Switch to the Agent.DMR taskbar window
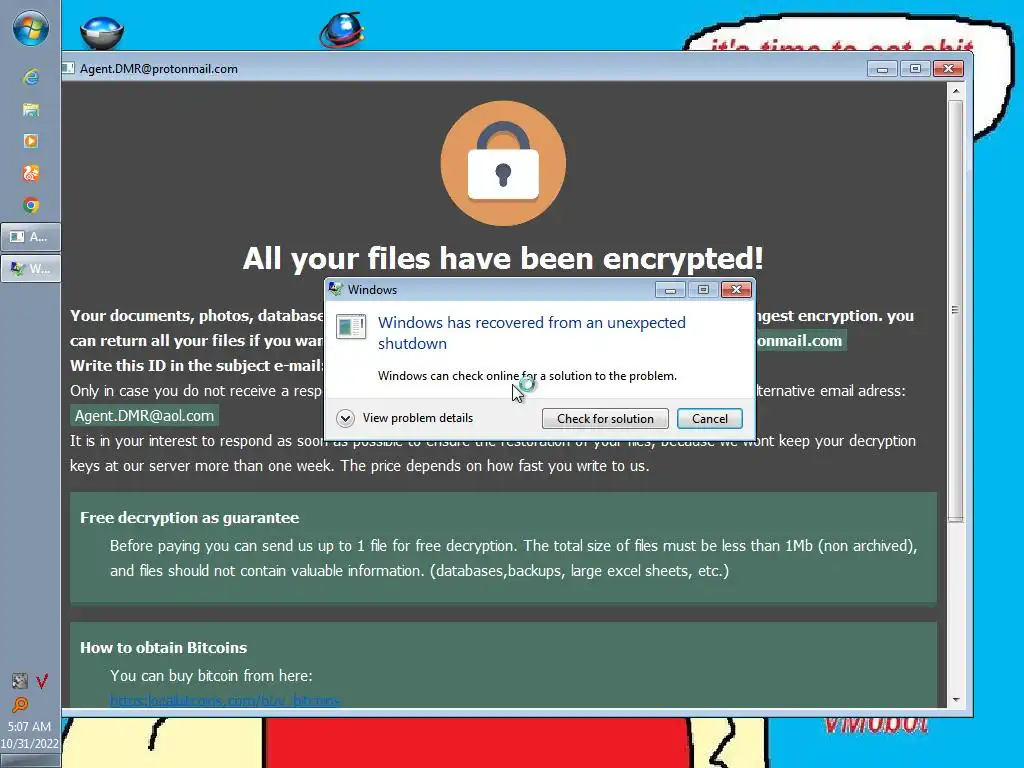 click(x=31, y=237)
